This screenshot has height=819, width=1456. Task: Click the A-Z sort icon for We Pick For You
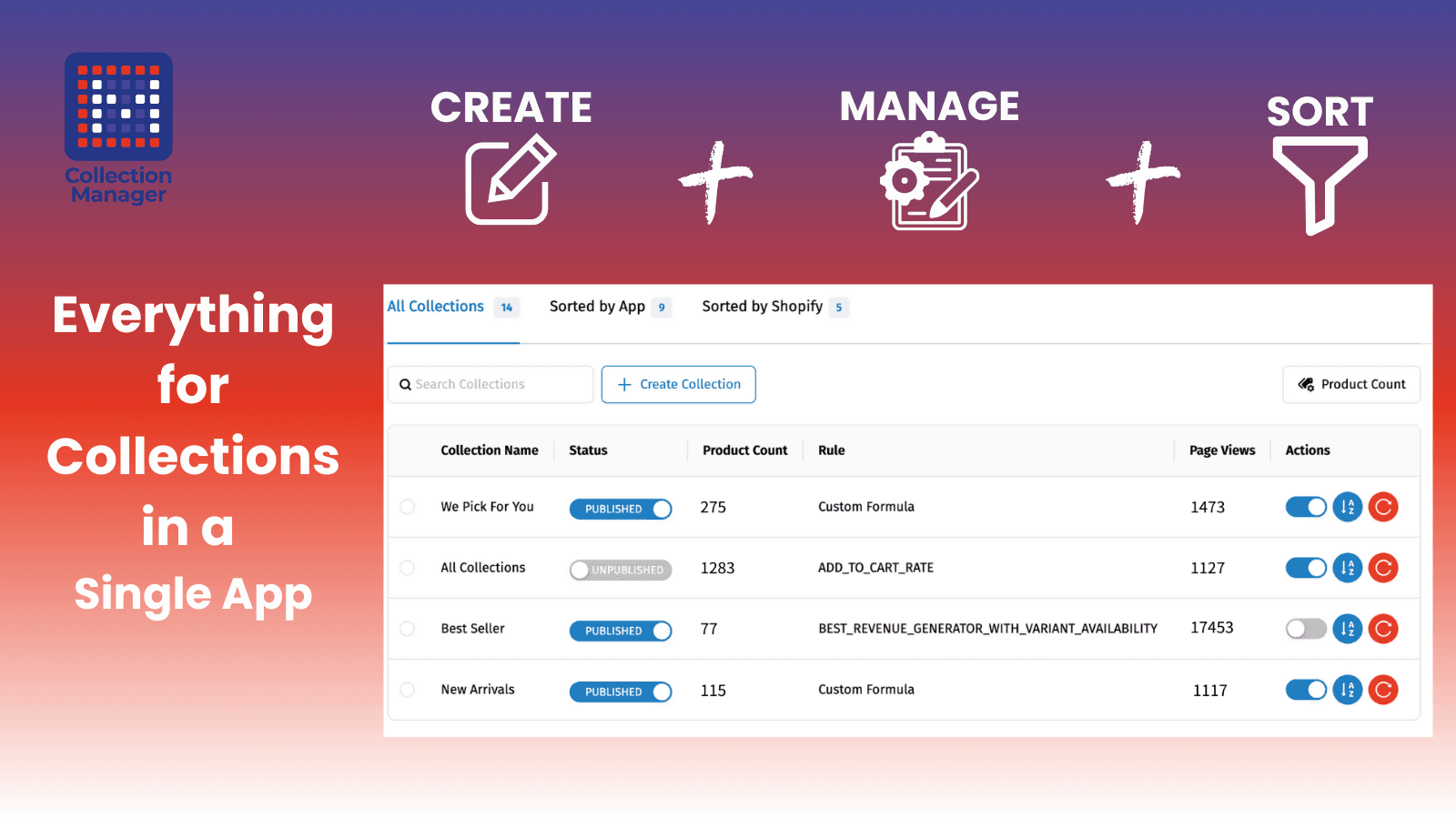pos(1348,507)
